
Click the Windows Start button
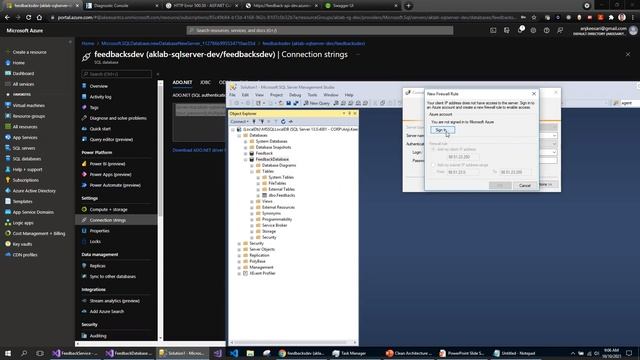[x=8, y=353]
